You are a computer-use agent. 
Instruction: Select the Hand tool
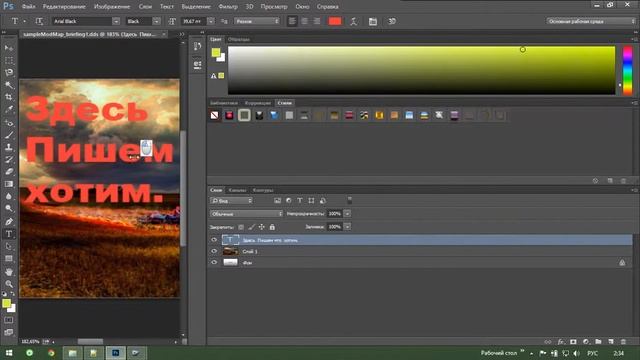coord(9,271)
